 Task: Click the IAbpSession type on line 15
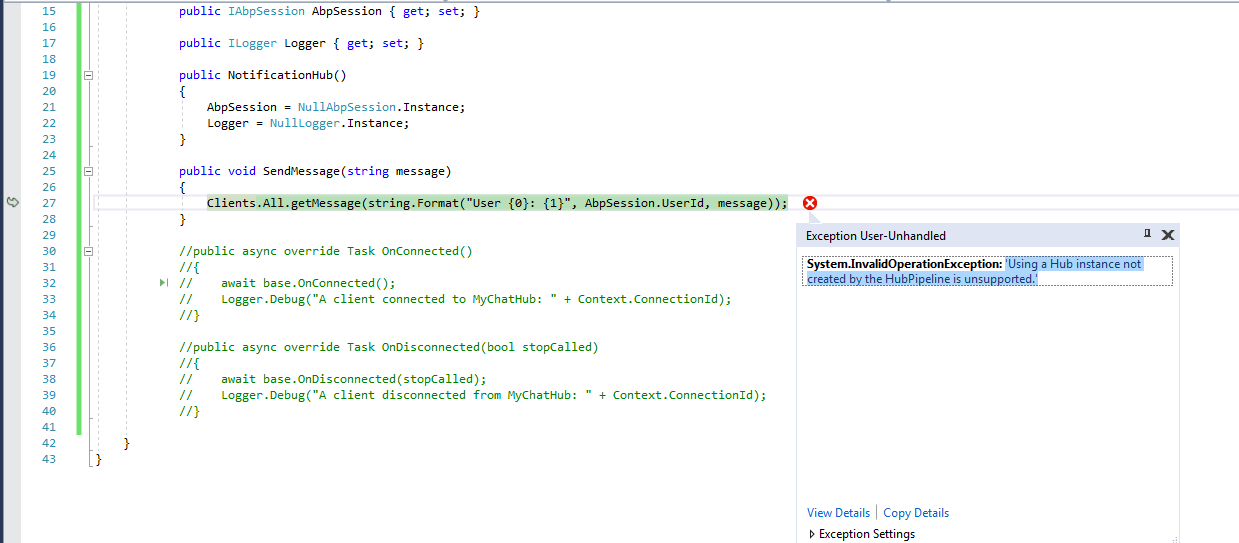click(267, 11)
